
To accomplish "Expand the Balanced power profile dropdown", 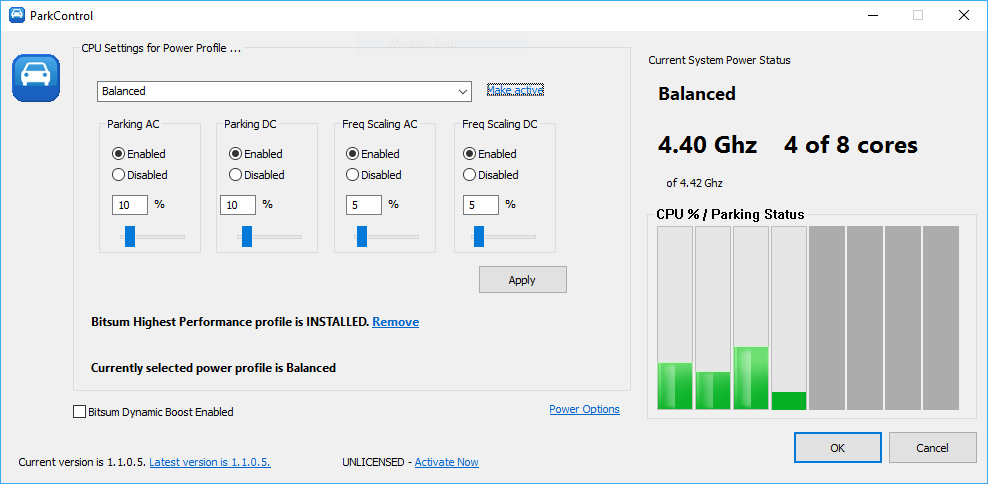I will (284, 91).
